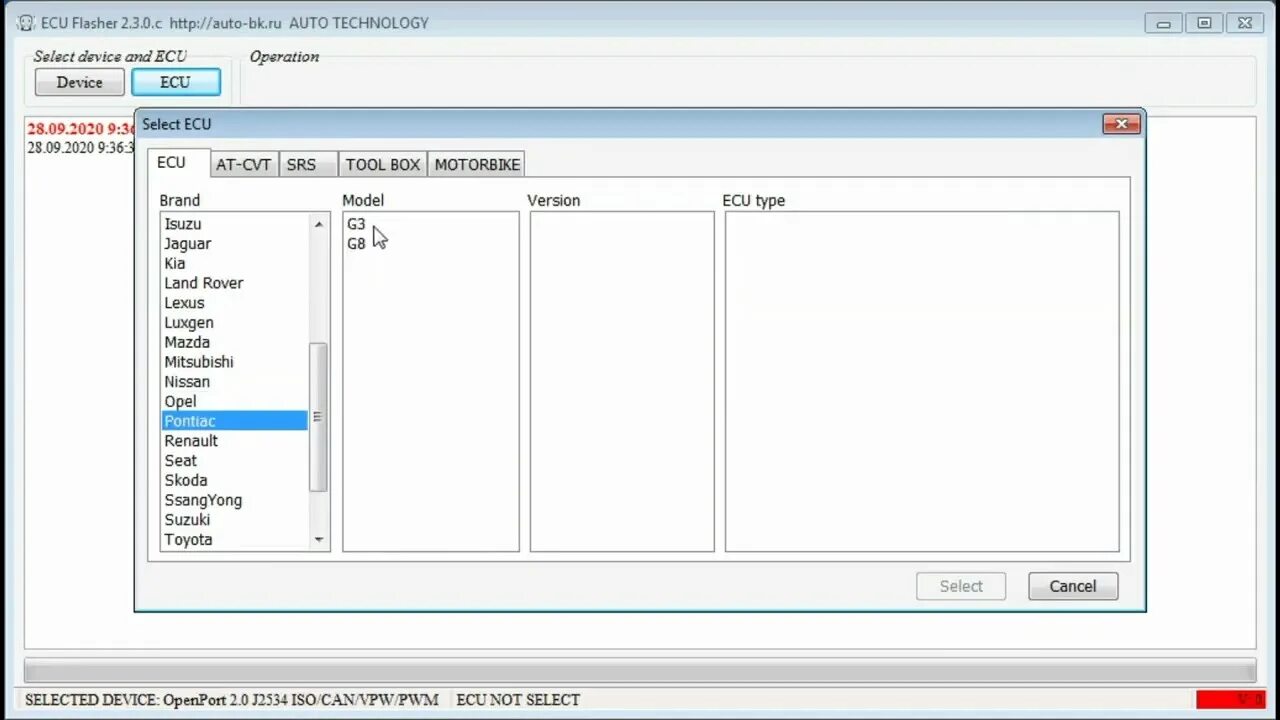Switch to the AT-CVT tab
Image resolution: width=1280 pixels, height=720 pixels.
click(x=243, y=164)
